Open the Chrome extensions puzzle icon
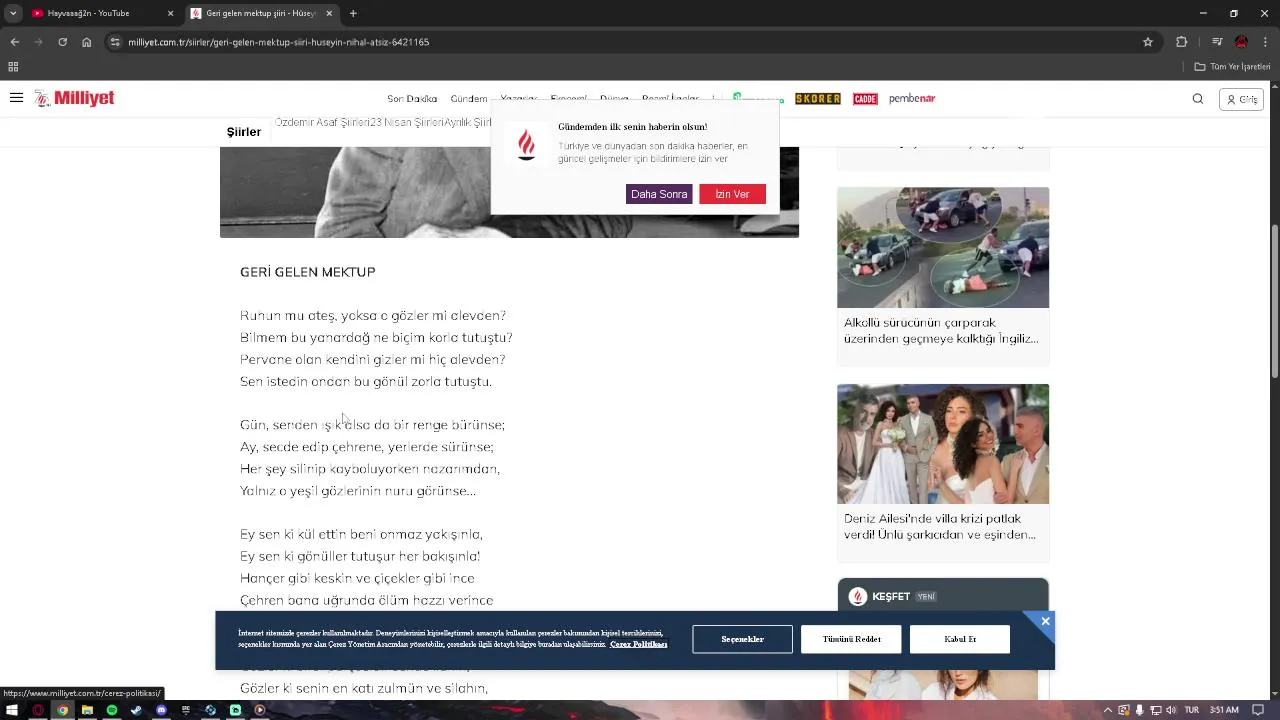Screen dimensions: 1280x720 [1182, 42]
